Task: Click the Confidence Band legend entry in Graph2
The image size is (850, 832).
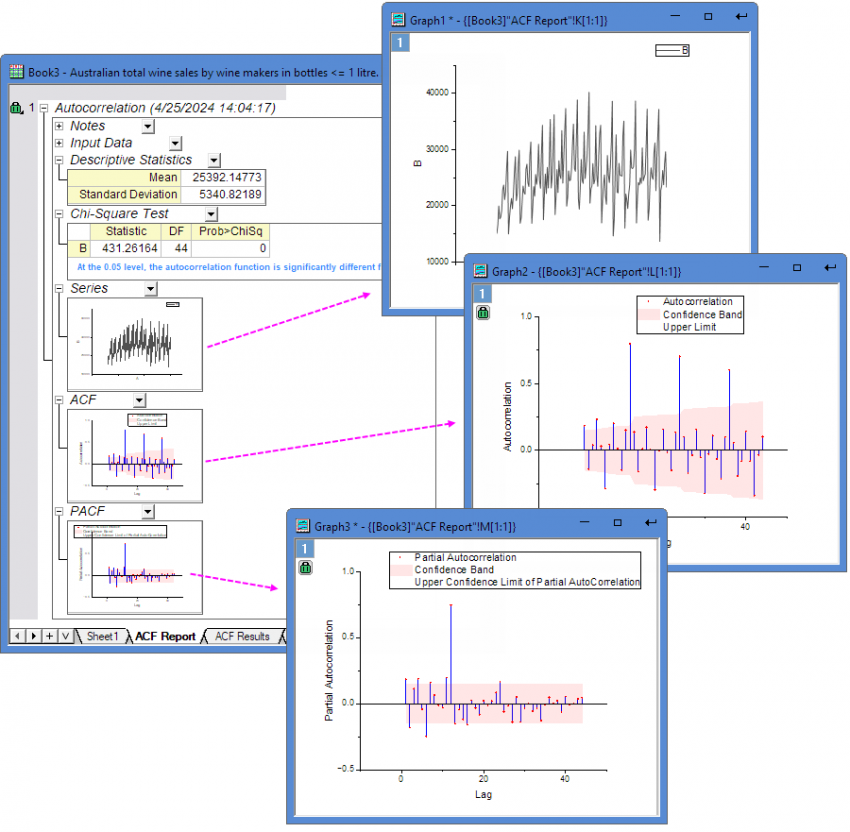Action: [702, 314]
